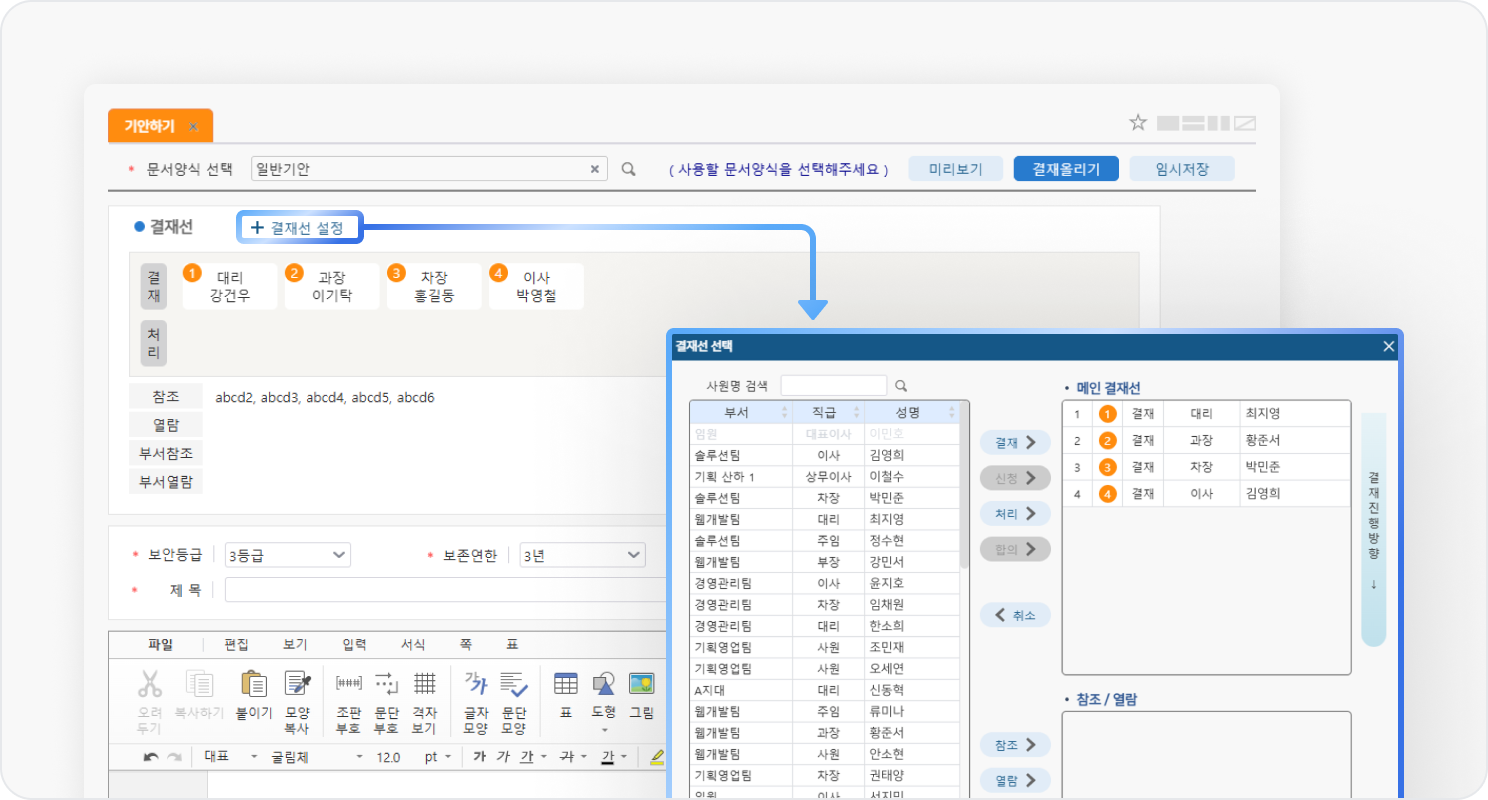This screenshot has width=1488, height=800.
Task: Open the 보존연한 3년 dropdown
Action: pos(583,555)
